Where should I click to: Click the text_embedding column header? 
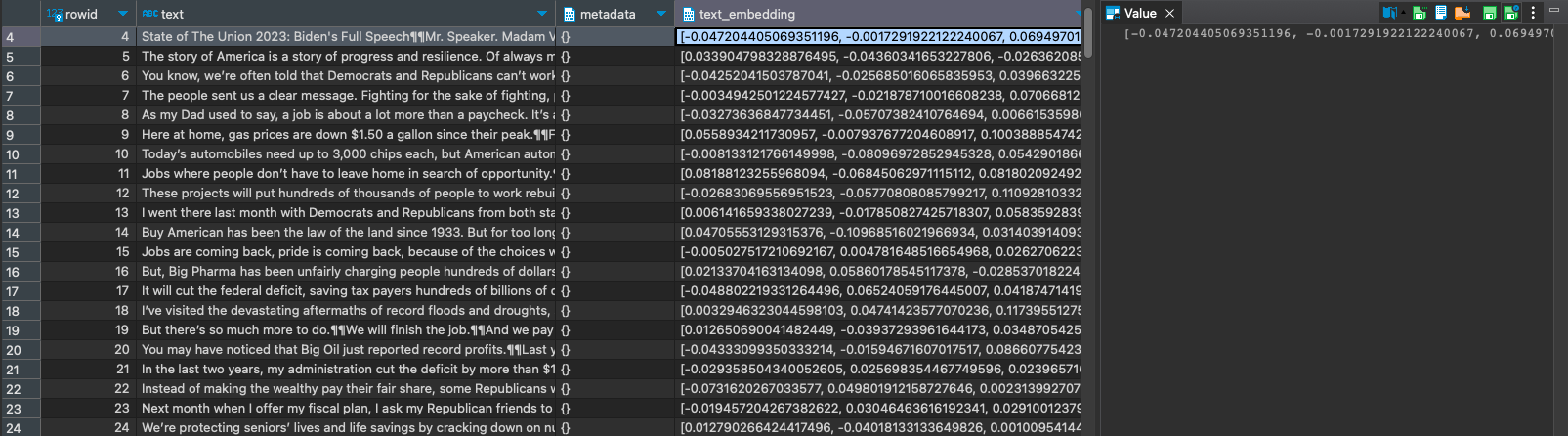point(747,14)
